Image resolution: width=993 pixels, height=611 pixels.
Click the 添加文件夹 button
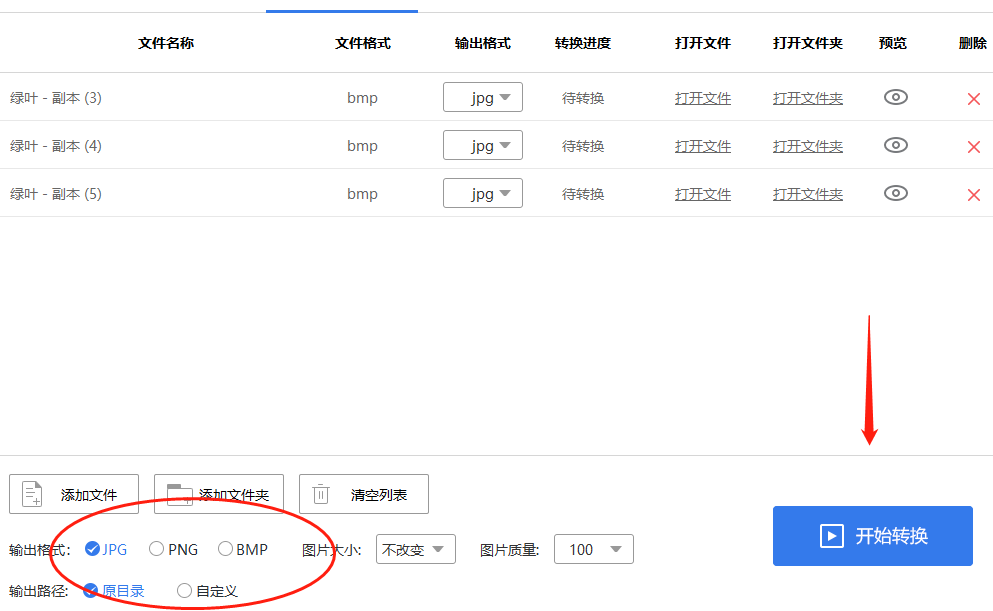(219, 494)
